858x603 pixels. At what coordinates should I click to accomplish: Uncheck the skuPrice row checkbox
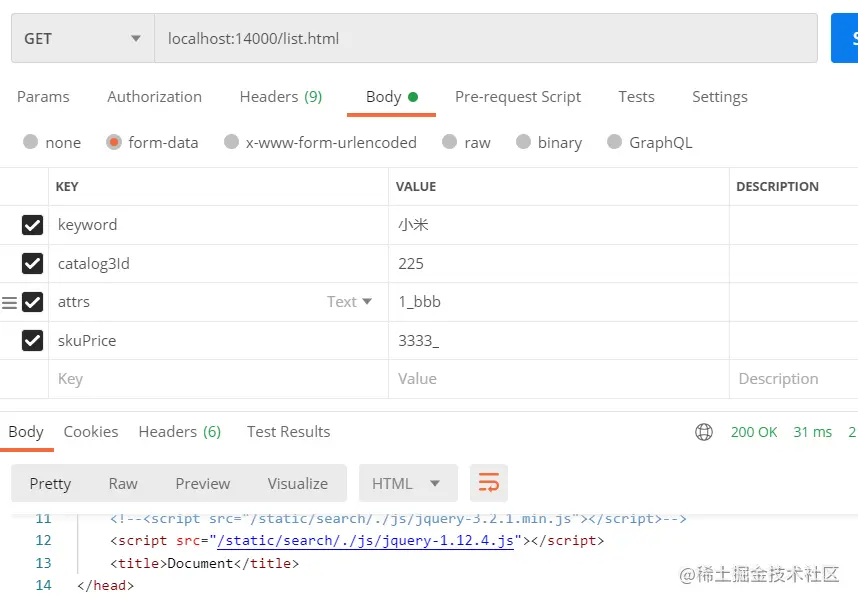(x=32, y=340)
